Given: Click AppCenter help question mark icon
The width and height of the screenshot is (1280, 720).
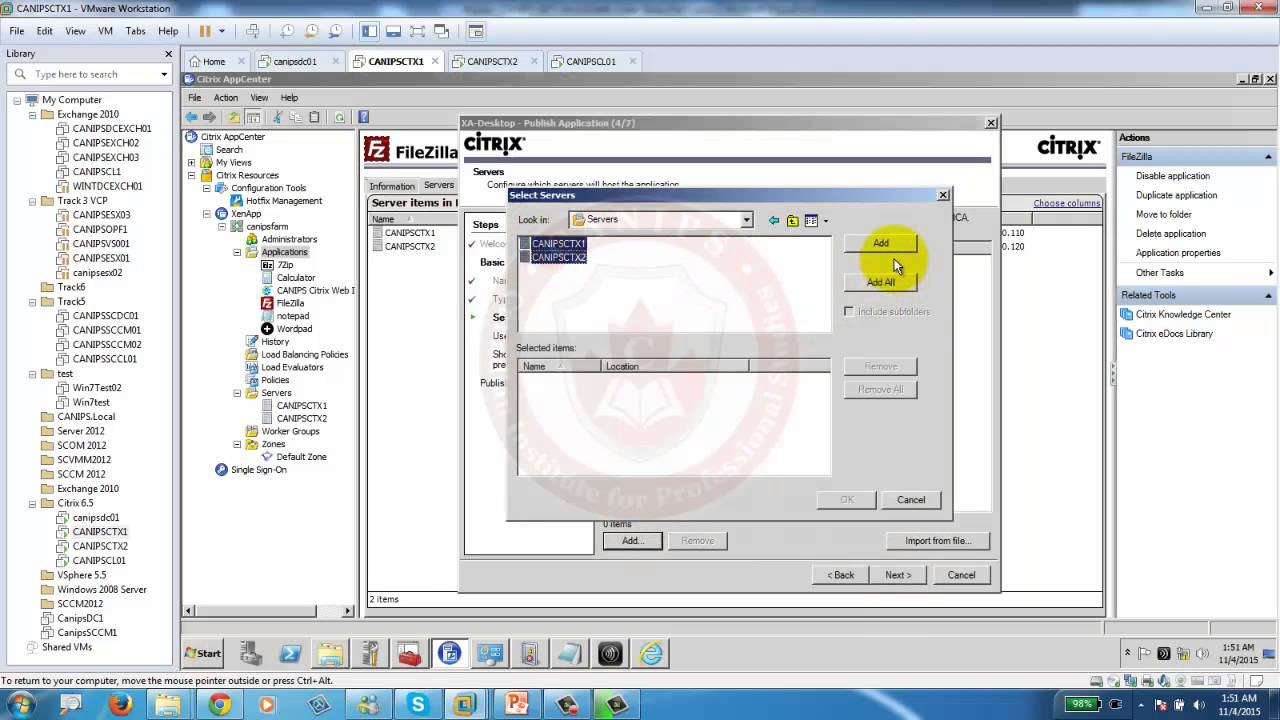Looking at the screenshot, I should point(364,117).
